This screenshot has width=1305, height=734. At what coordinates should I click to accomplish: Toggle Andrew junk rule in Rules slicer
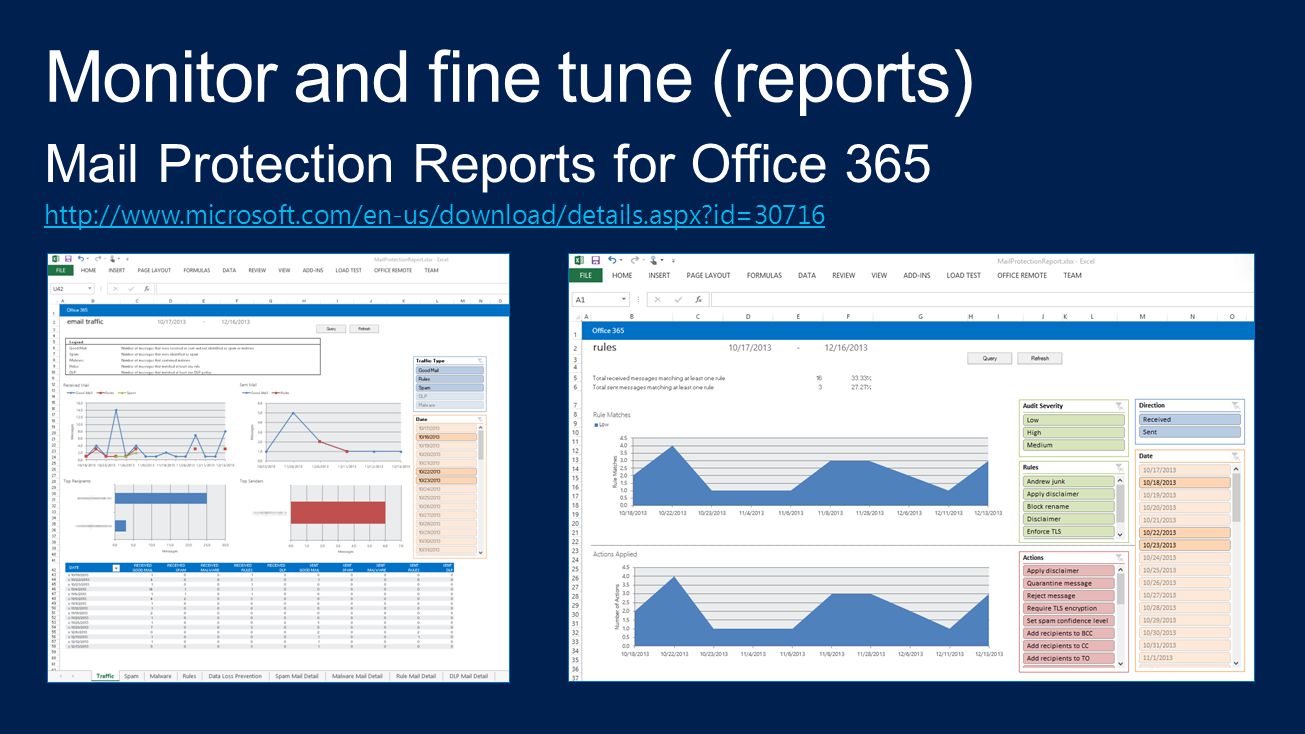(1069, 481)
